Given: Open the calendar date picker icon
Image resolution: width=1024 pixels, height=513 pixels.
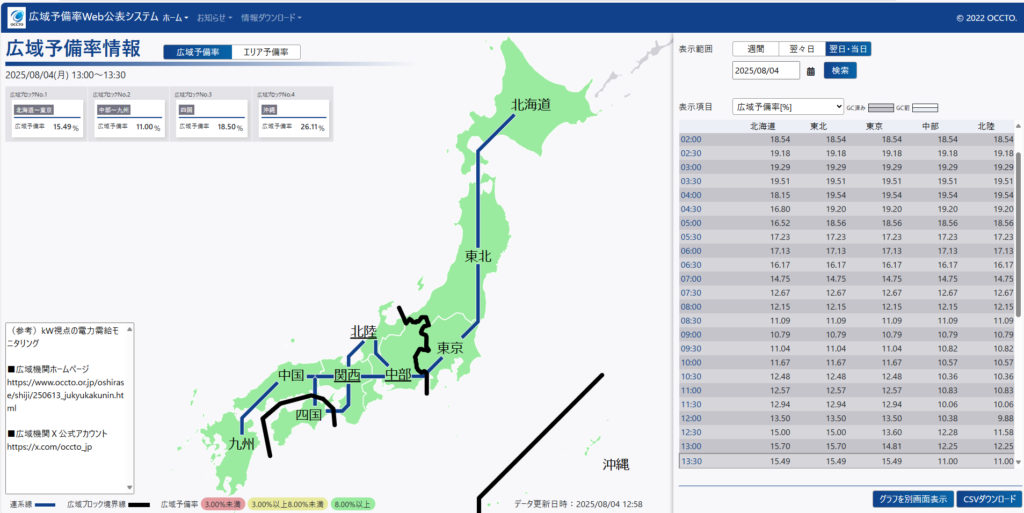Looking at the screenshot, I should click(x=811, y=71).
